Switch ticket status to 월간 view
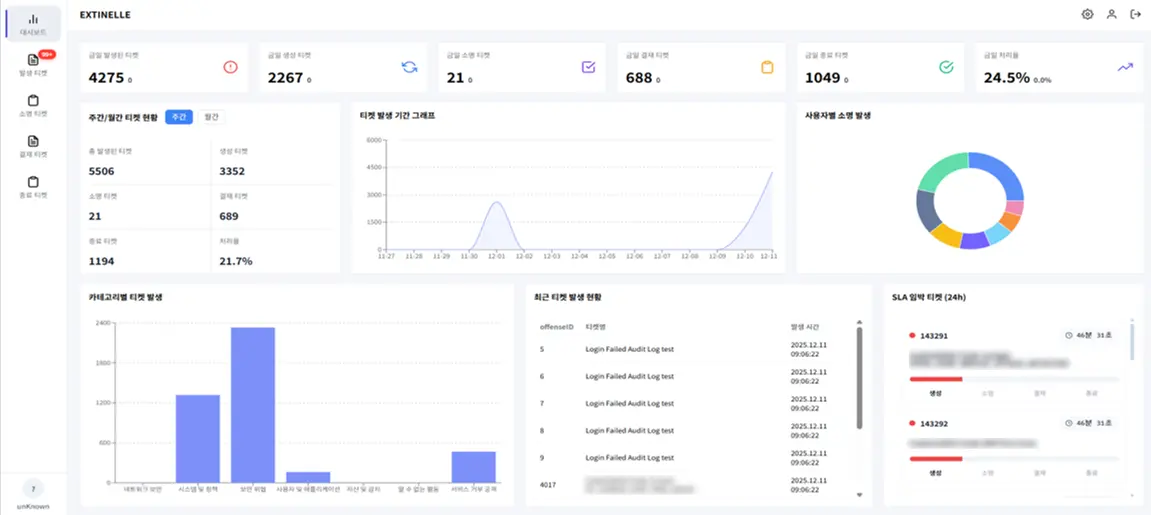This screenshot has height=515, width=1151. click(x=210, y=117)
